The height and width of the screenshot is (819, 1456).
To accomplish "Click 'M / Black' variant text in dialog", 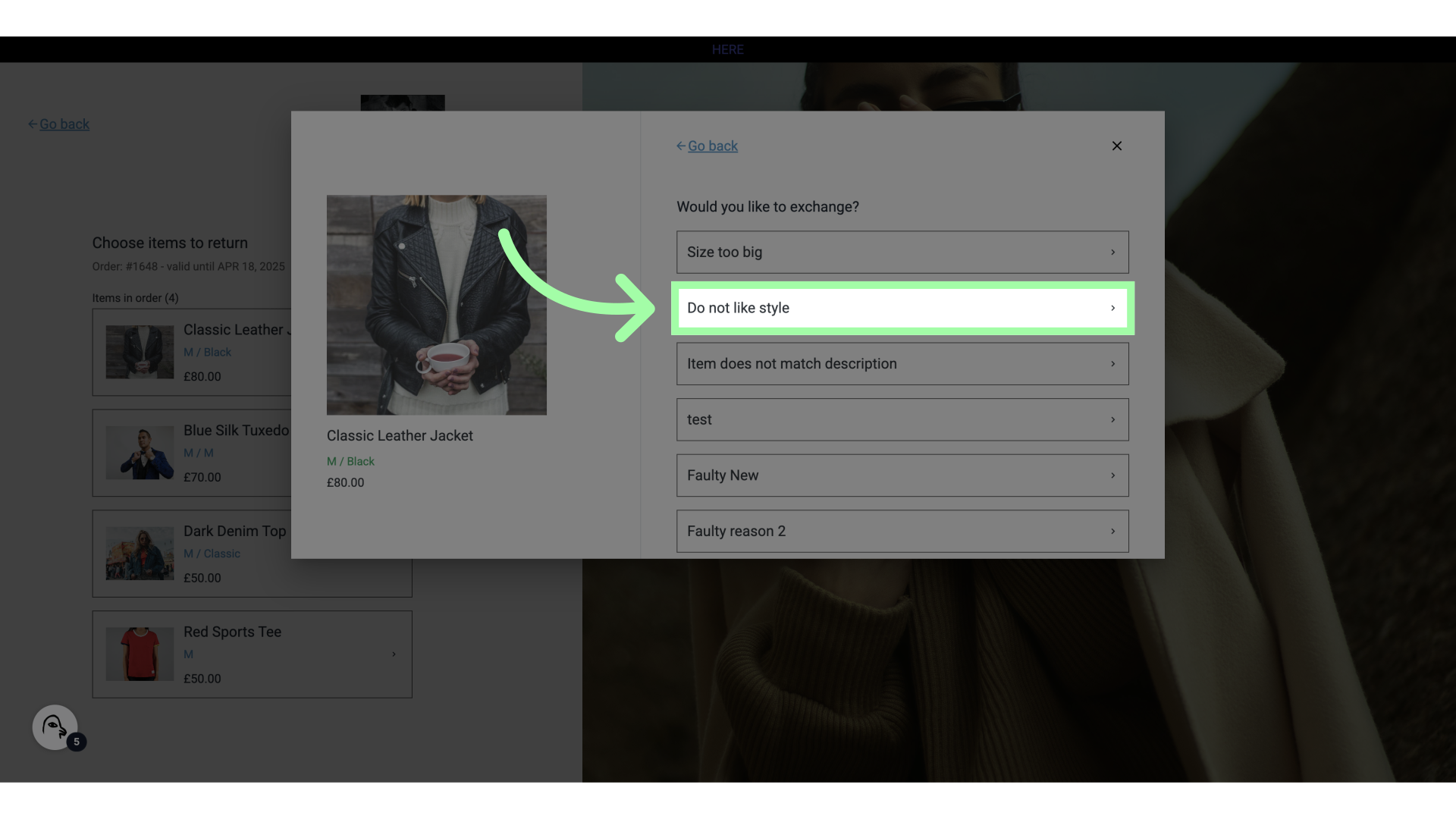I will pos(350,461).
